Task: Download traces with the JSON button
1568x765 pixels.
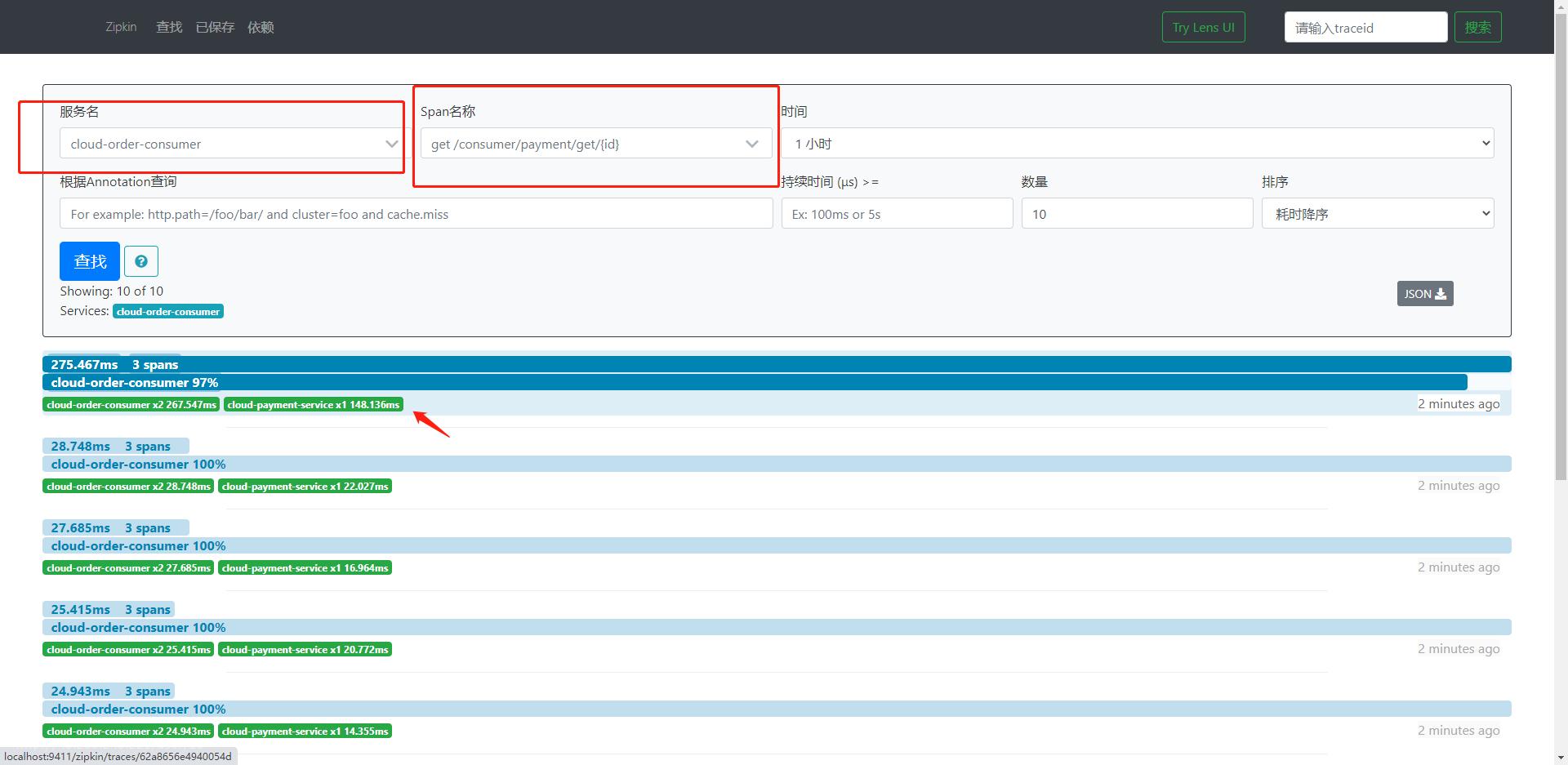Action: pos(1425,294)
